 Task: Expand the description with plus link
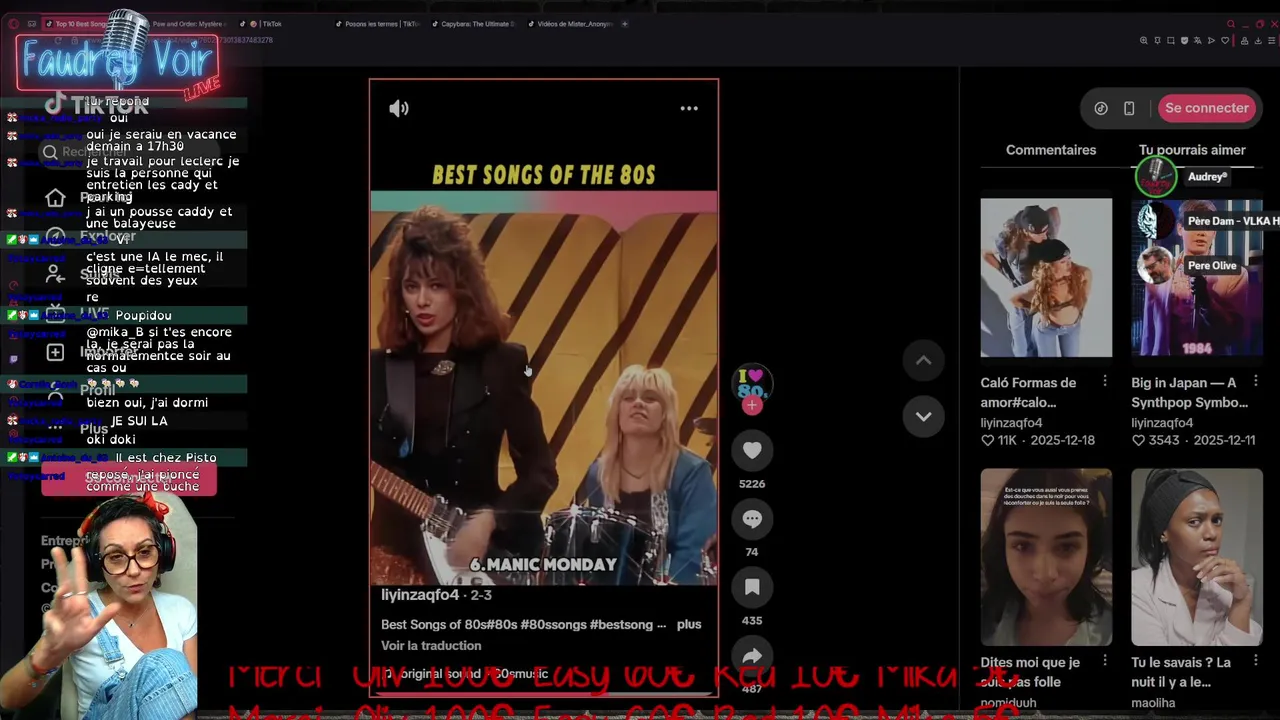(689, 624)
